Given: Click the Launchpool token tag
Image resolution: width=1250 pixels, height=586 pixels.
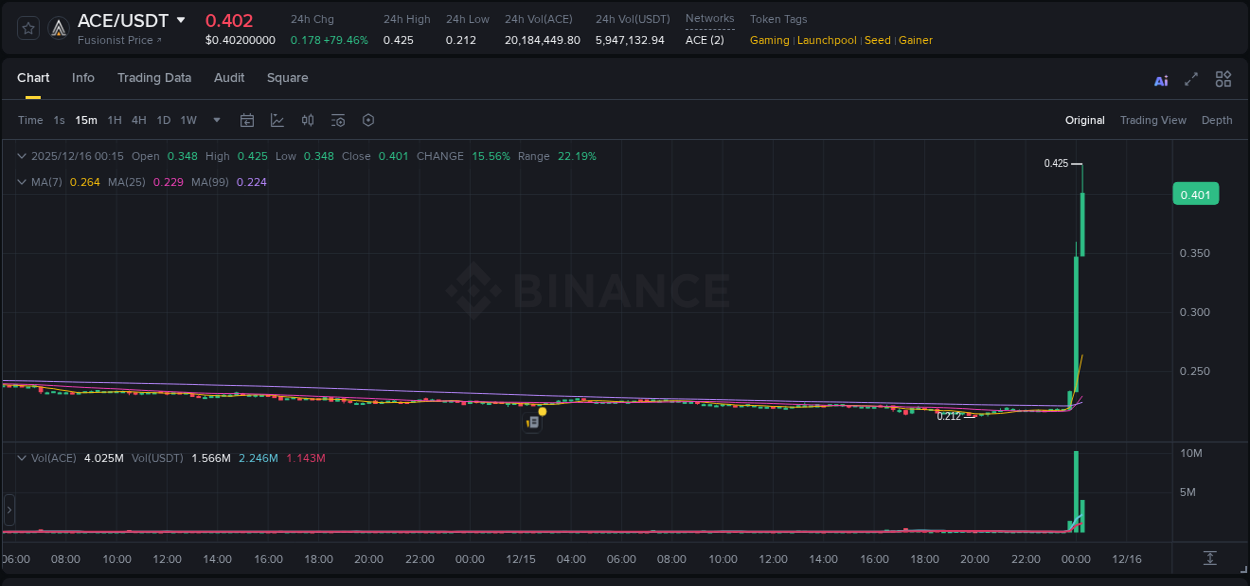Looking at the screenshot, I should (826, 40).
